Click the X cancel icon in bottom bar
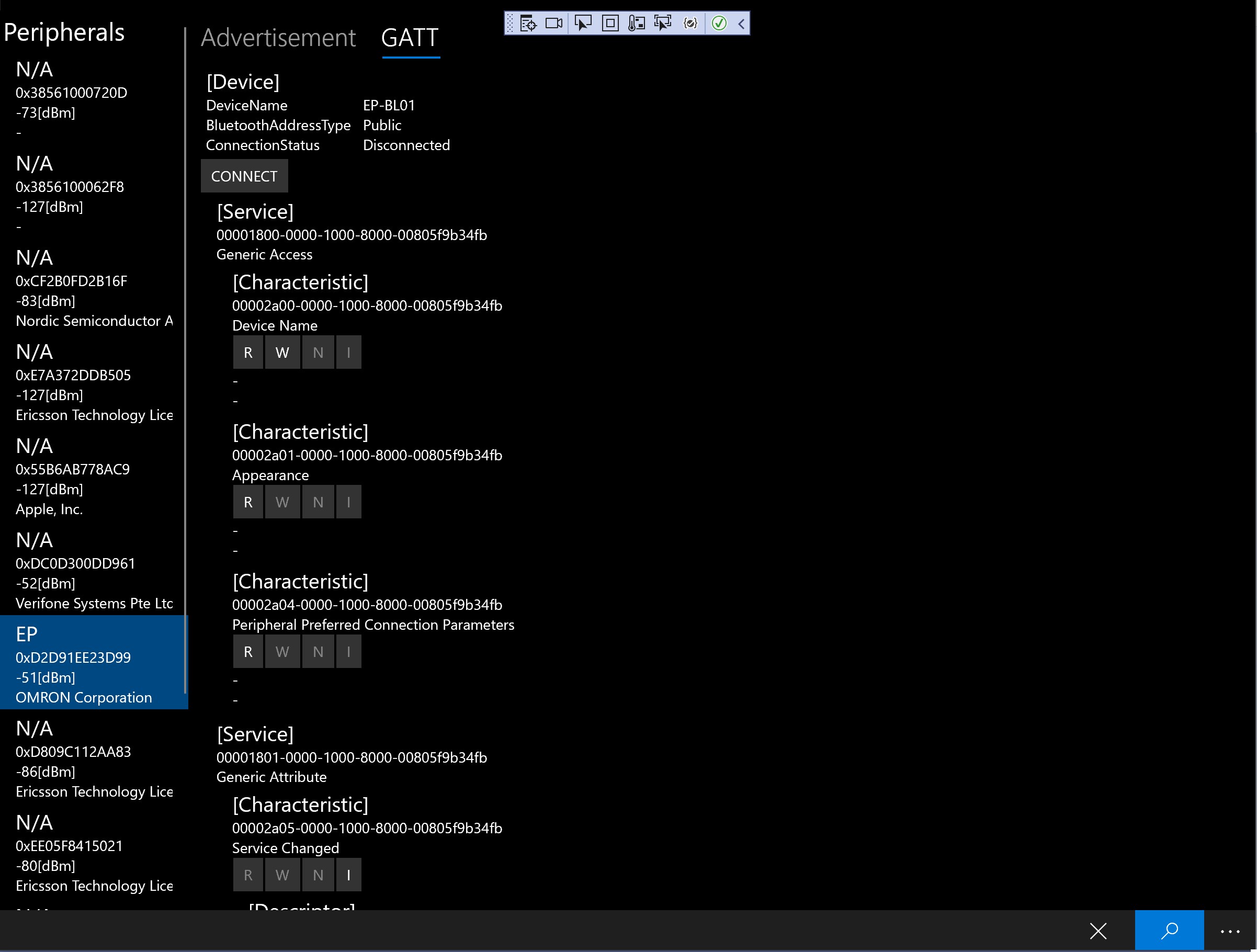 pos(1098,931)
